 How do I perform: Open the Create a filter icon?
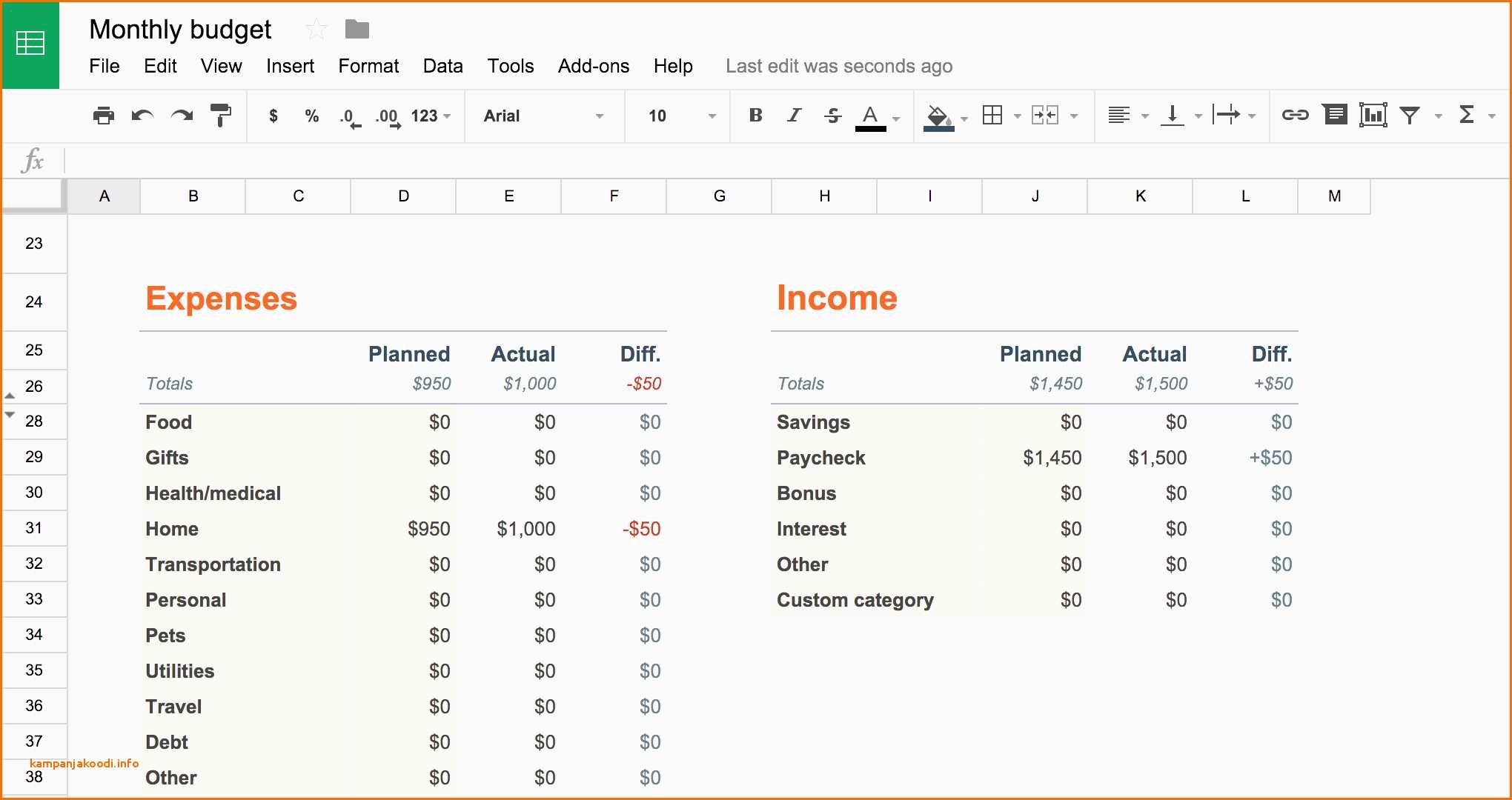[x=1410, y=116]
